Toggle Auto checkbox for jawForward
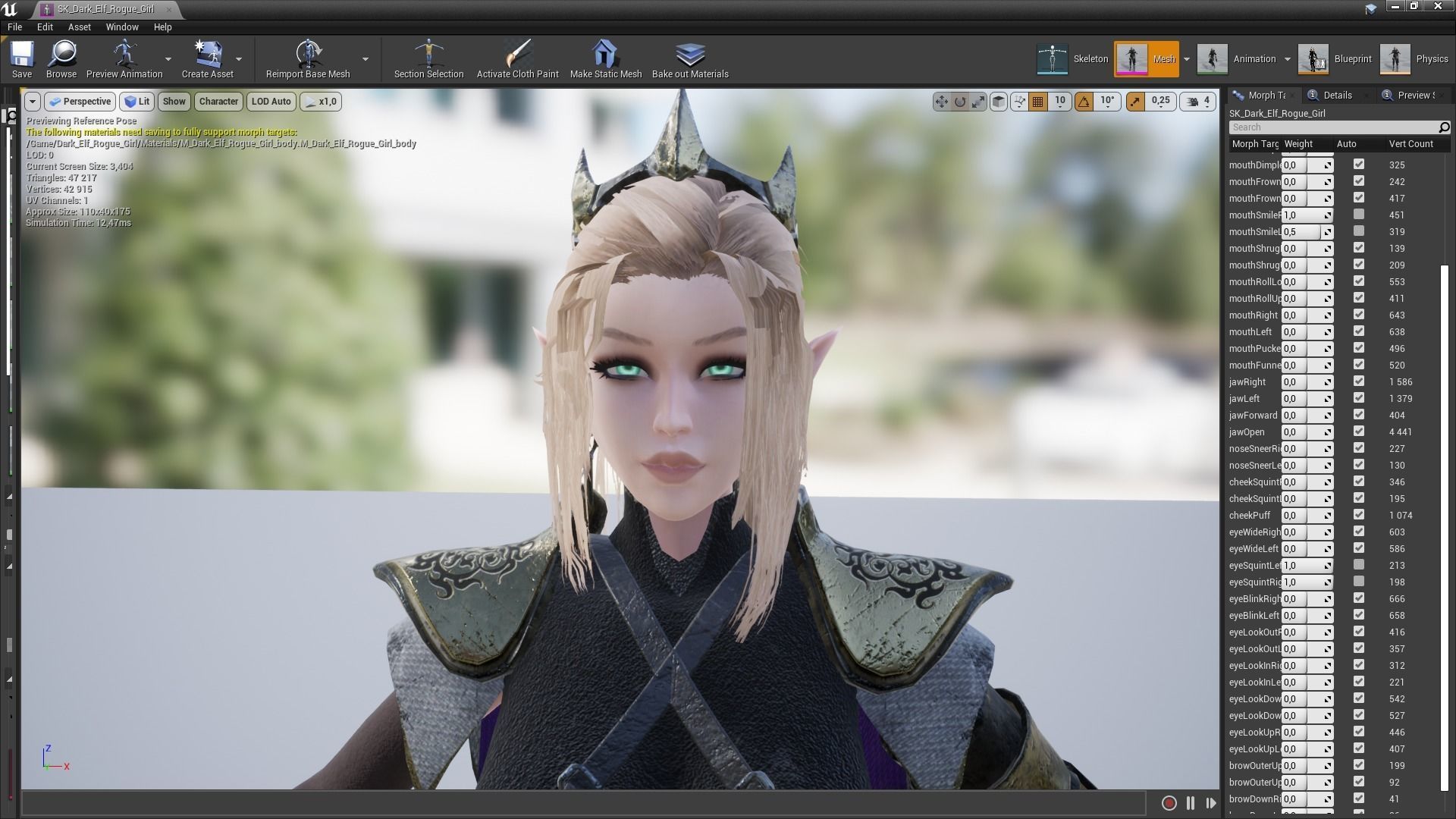Viewport: 1456px width, 819px height. [1358, 415]
